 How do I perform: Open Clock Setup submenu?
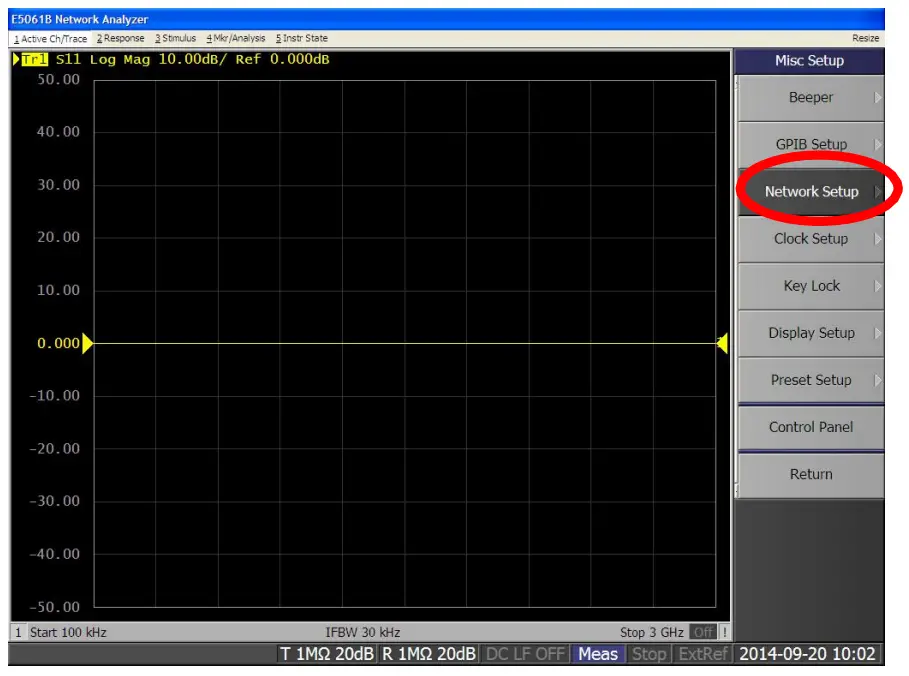[x=810, y=239]
